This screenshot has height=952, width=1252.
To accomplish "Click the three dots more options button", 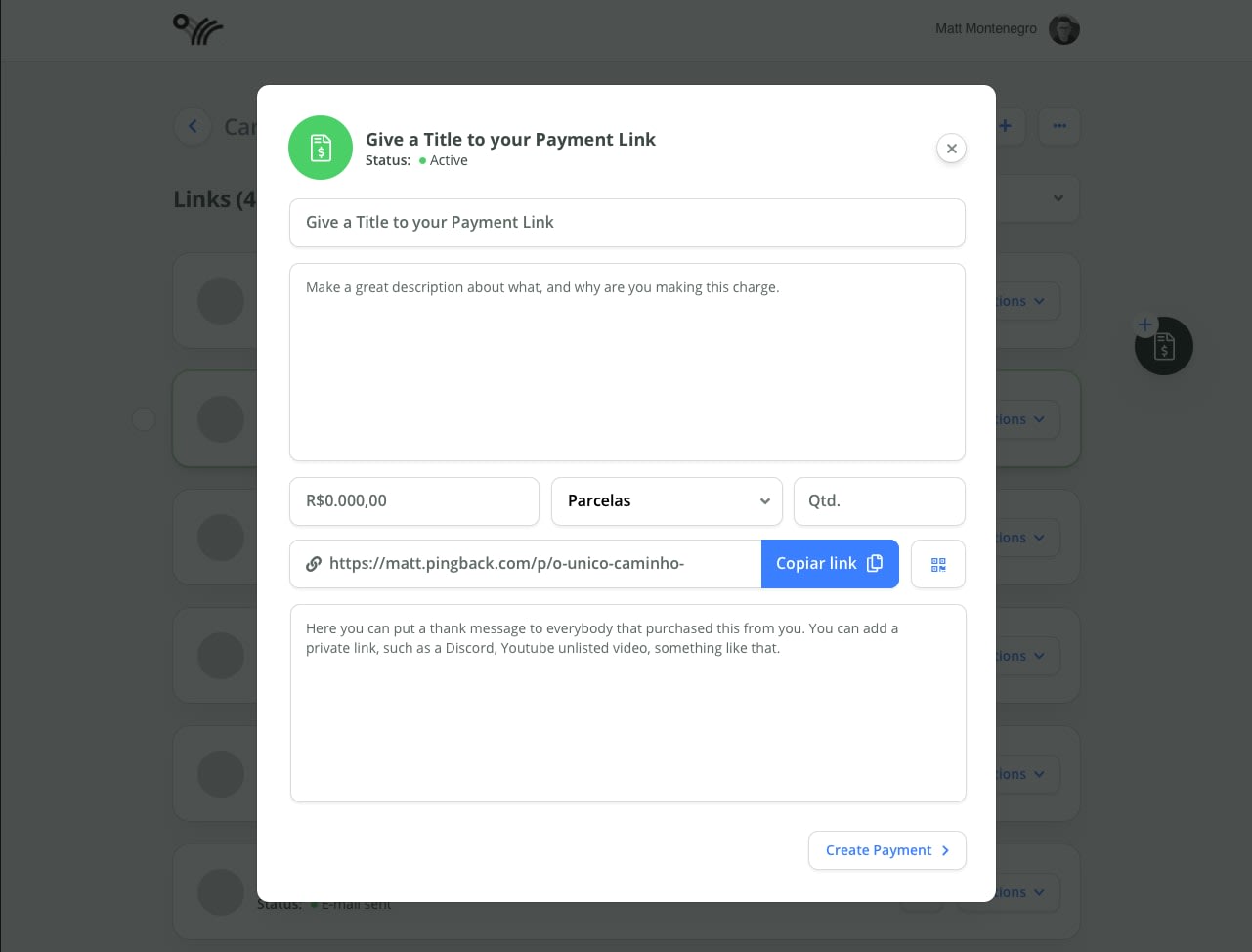I will 1059,126.
